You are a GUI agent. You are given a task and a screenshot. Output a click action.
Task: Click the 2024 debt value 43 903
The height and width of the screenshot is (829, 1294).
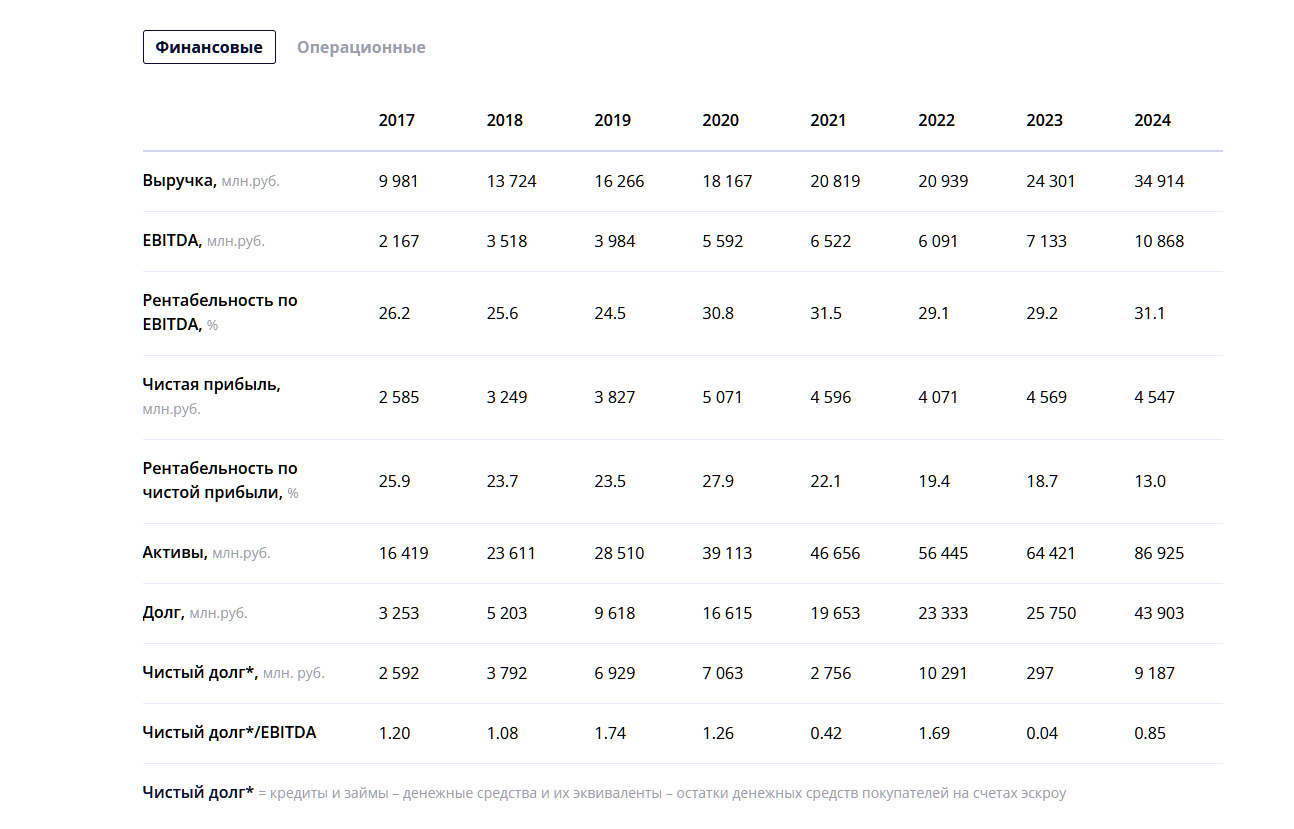click(x=1159, y=613)
